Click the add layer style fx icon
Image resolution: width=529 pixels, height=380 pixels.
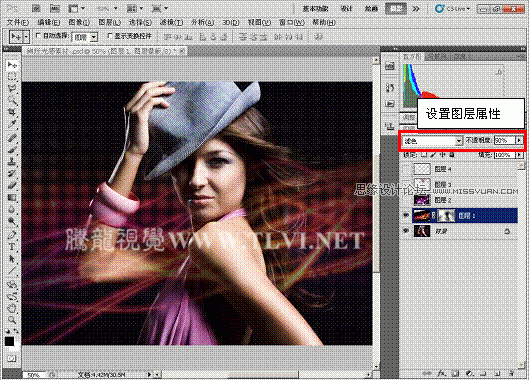tap(442, 374)
